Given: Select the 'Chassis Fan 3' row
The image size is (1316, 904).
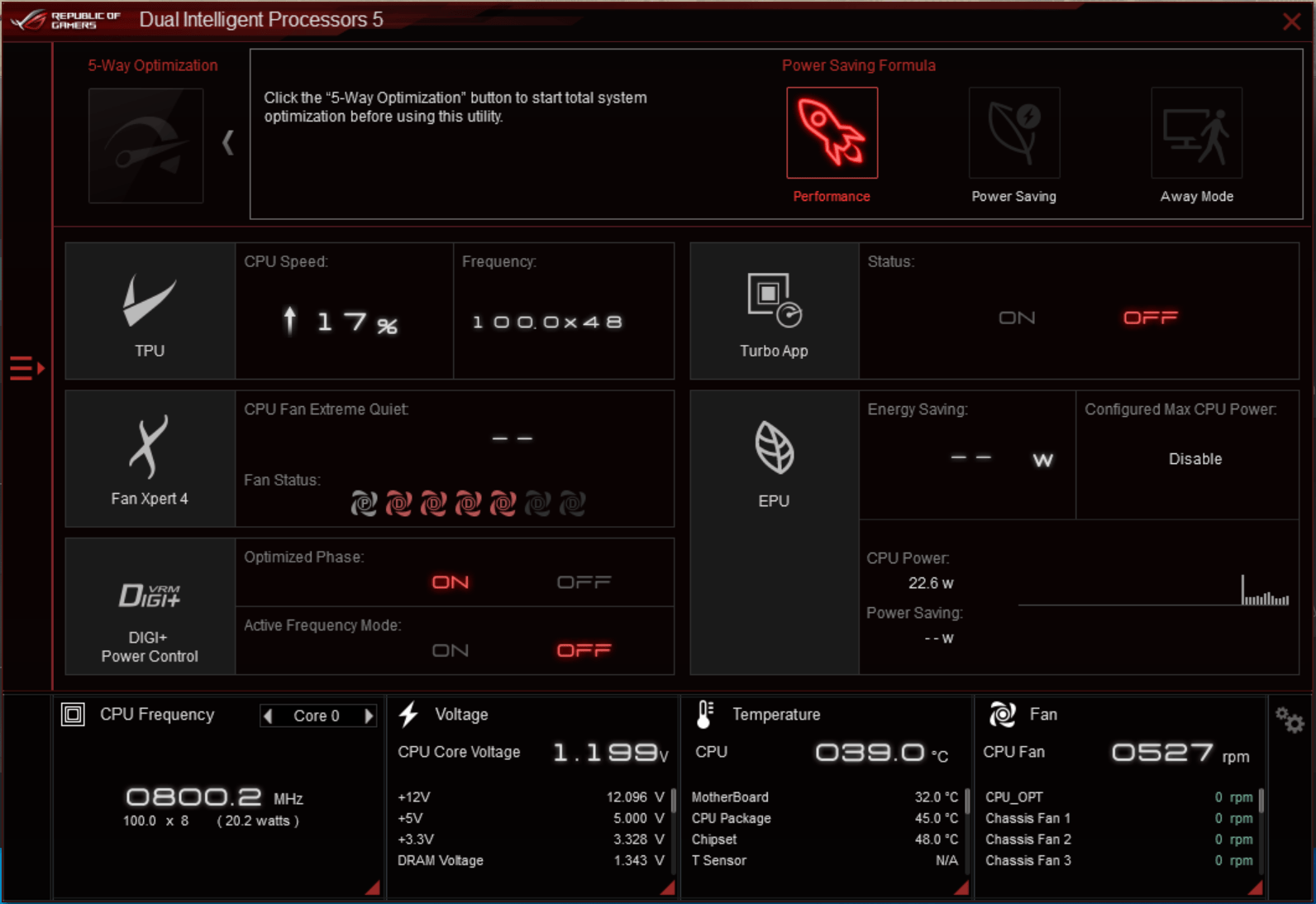Looking at the screenshot, I should [x=1119, y=860].
